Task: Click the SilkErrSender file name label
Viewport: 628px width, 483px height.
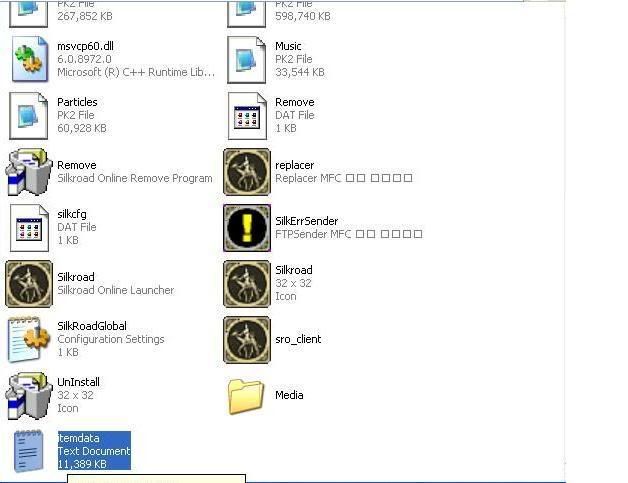Action: coord(306,221)
